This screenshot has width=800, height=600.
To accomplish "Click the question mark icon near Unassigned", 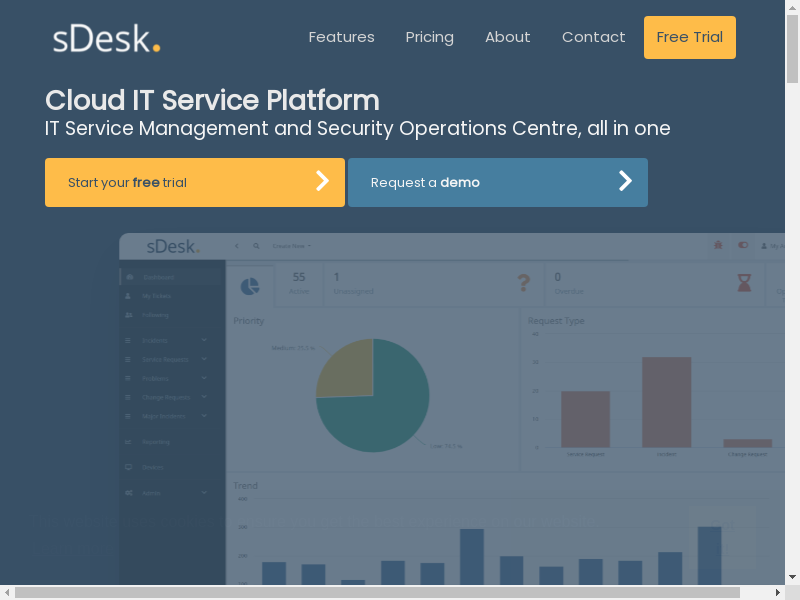I will tap(523, 283).
